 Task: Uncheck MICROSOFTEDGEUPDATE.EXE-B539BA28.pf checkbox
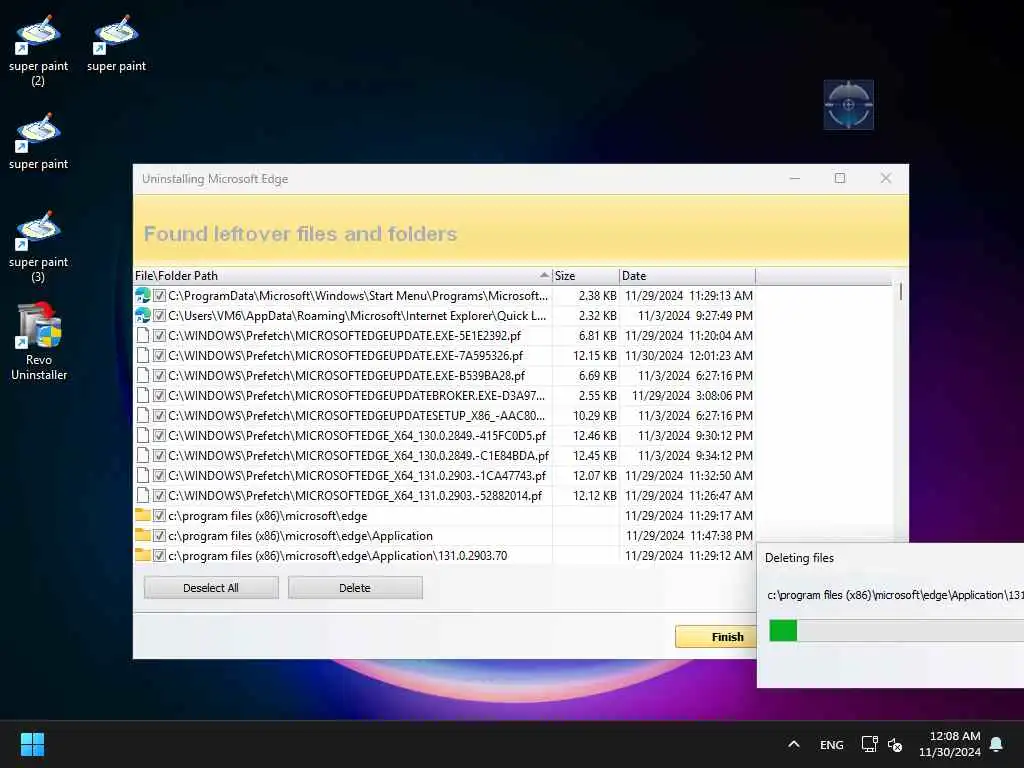[x=159, y=376]
